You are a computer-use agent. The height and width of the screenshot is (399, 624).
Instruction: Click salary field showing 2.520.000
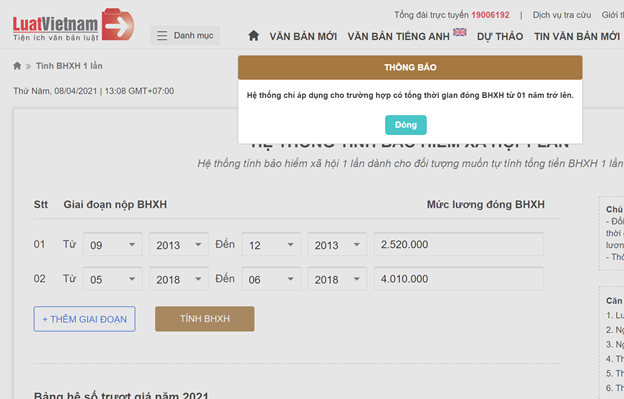click(459, 244)
